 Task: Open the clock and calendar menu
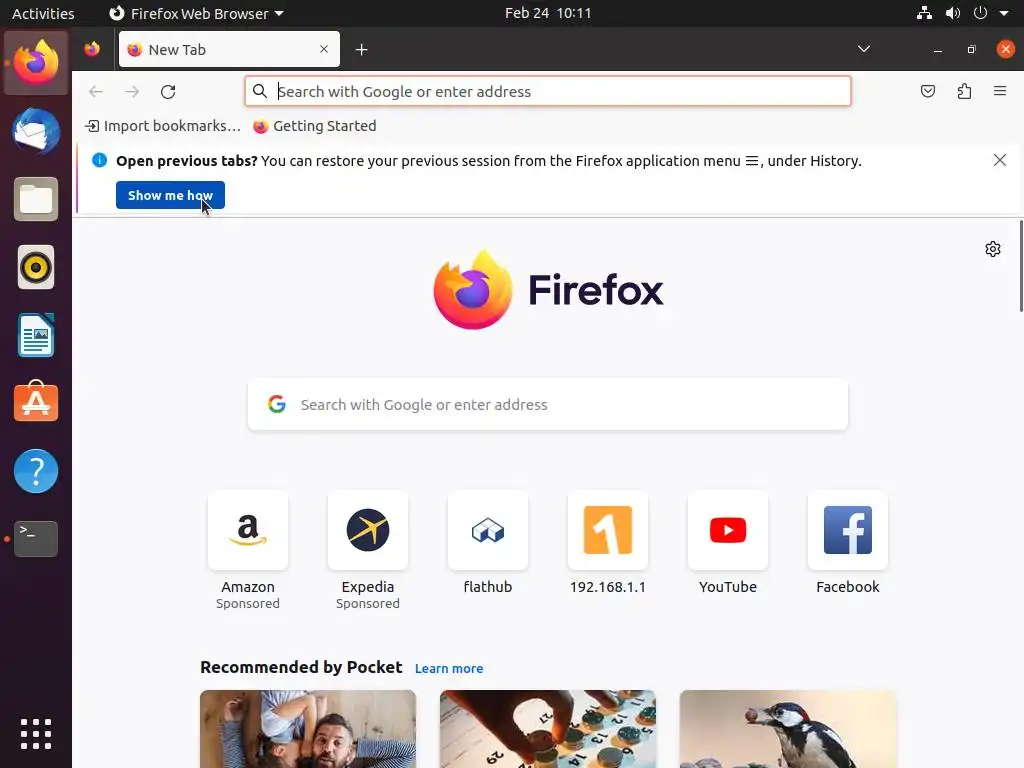pos(548,13)
